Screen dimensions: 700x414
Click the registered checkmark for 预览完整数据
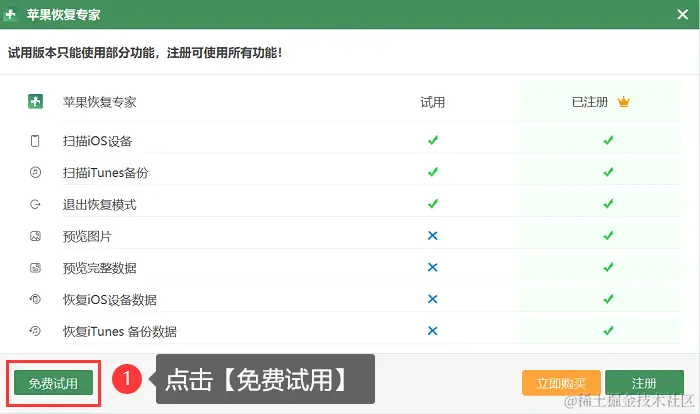(608, 267)
